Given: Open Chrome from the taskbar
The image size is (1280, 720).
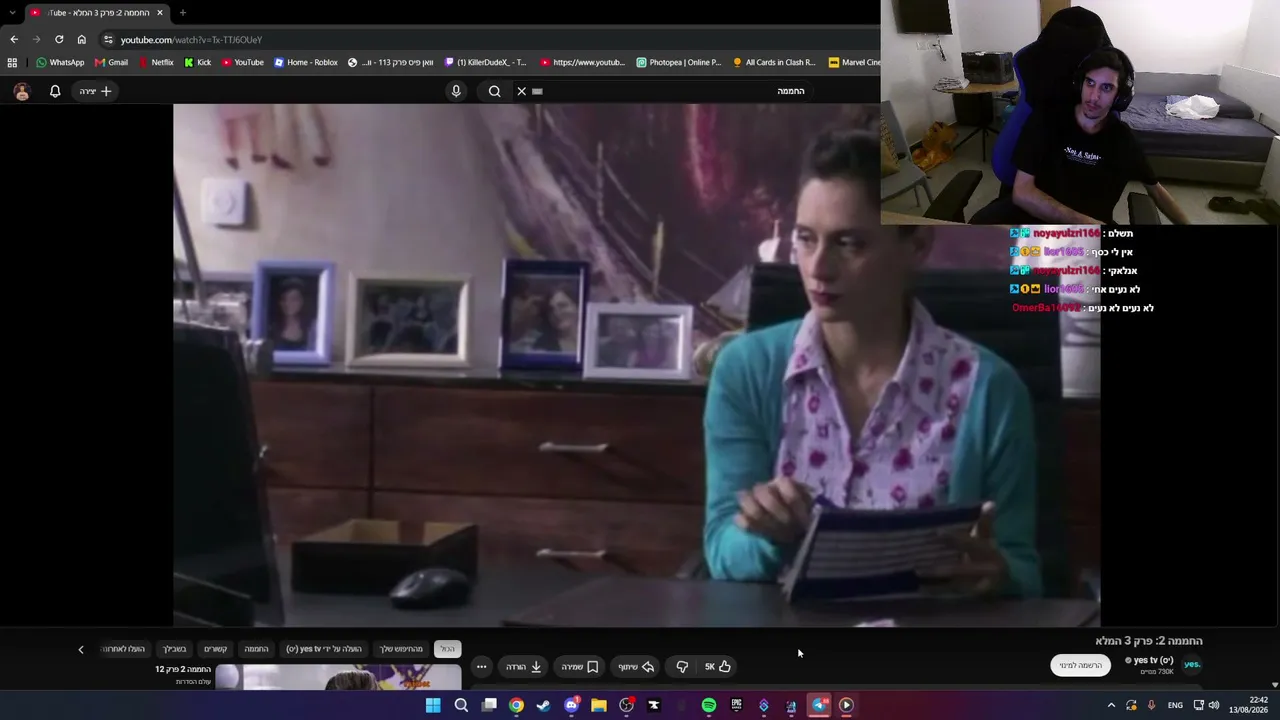Looking at the screenshot, I should click(516, 705).
